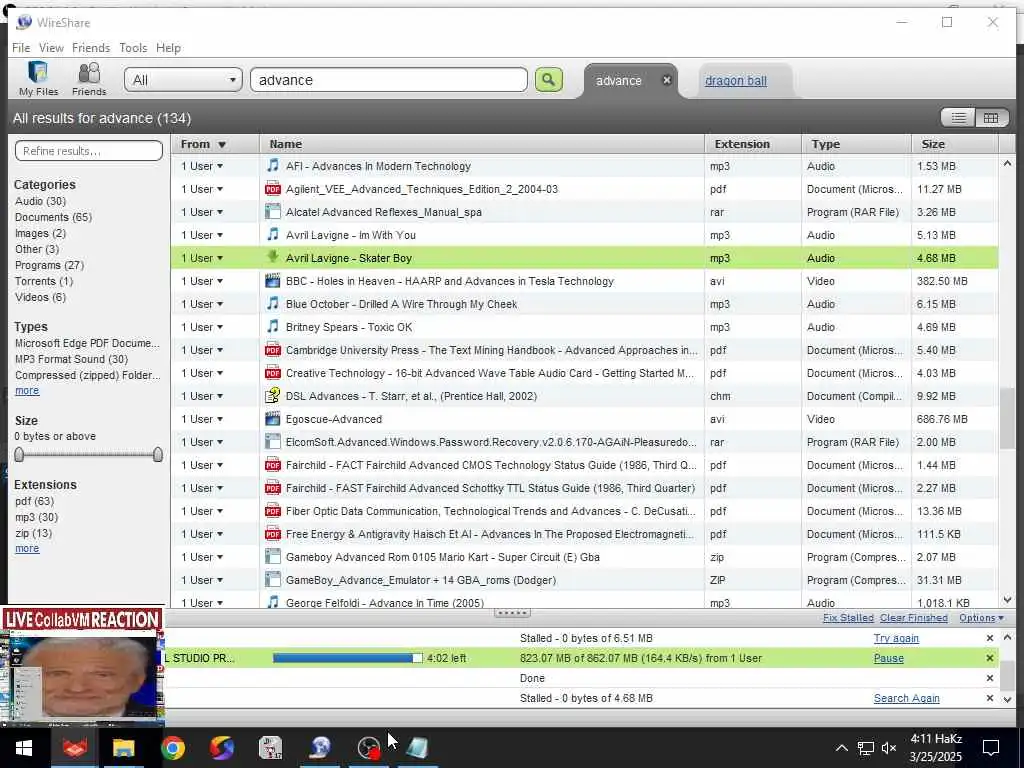Pause the active download
Screen dimensions: 1024x768
click(x=888, y=658)
